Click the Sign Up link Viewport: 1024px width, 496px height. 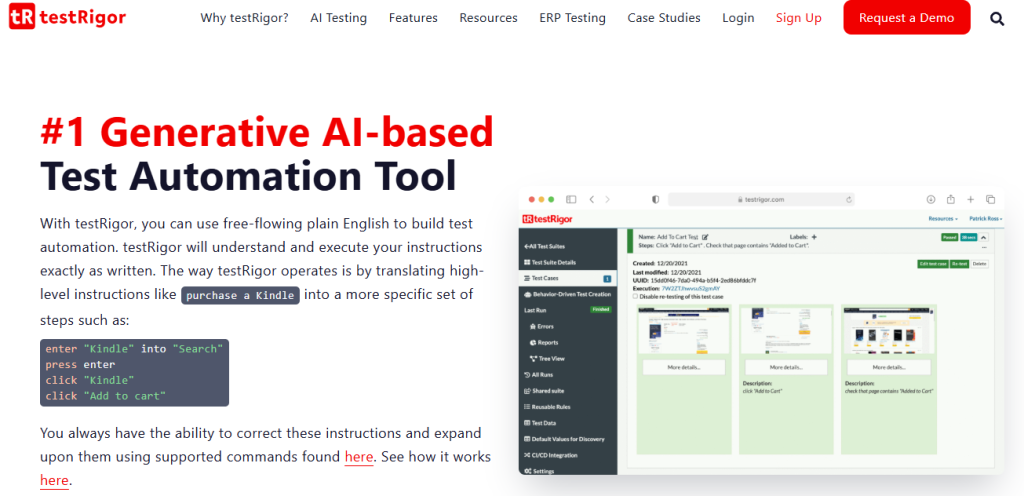point(799,18)
